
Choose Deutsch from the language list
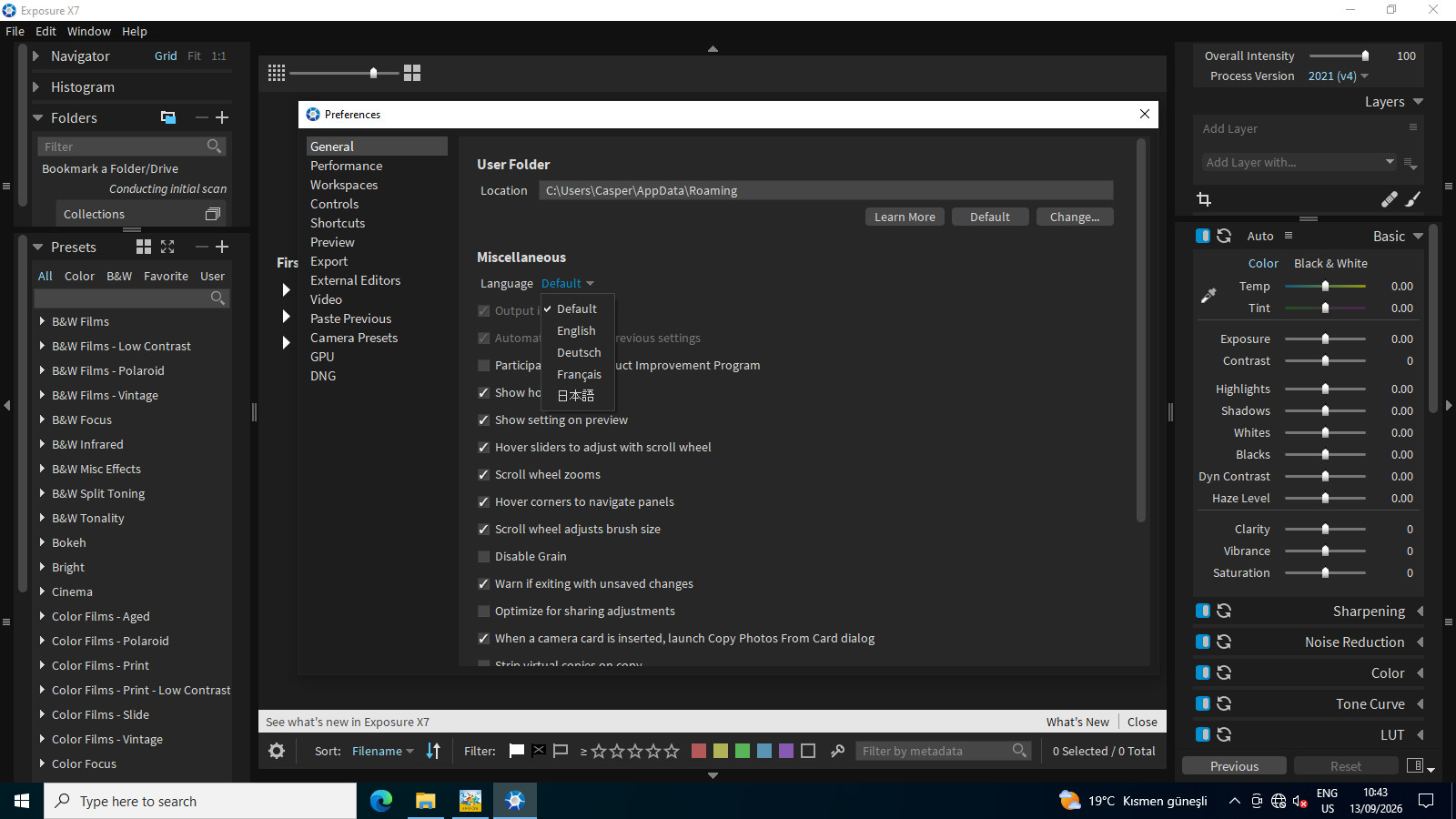point(579,352)
